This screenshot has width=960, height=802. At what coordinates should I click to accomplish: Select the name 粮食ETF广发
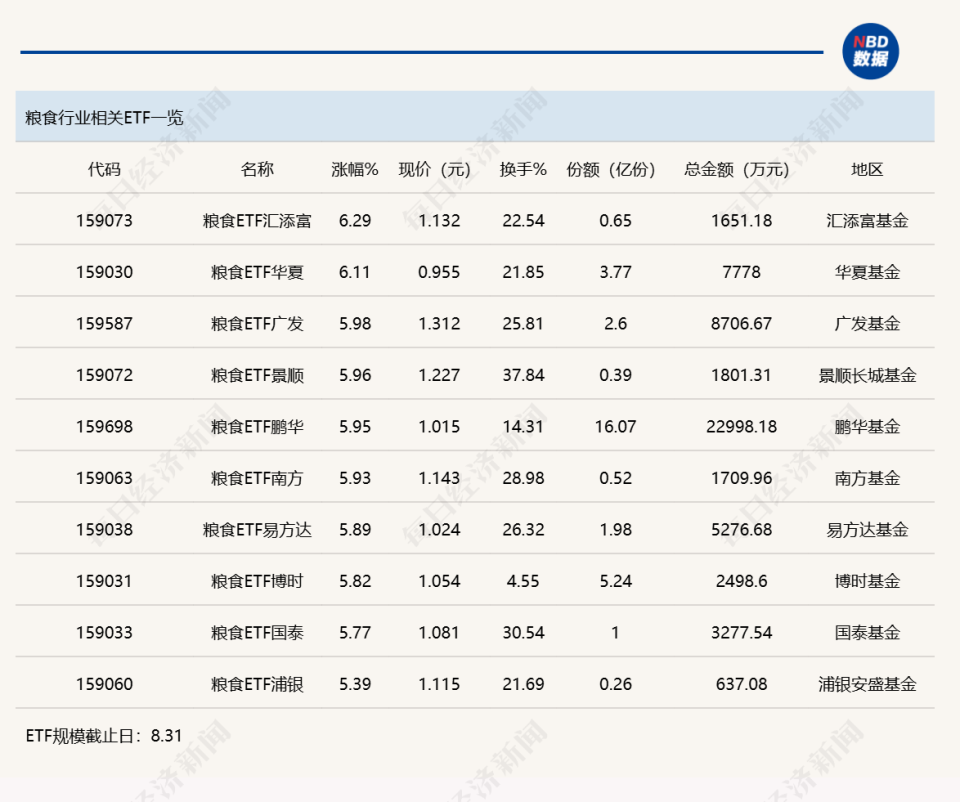[257, 323]
